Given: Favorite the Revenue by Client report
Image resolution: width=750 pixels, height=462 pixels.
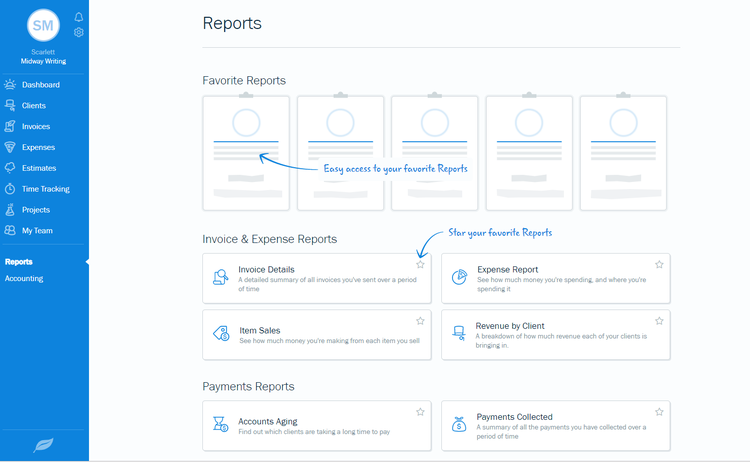Looking at the screenshot, I should coord(659,321).
